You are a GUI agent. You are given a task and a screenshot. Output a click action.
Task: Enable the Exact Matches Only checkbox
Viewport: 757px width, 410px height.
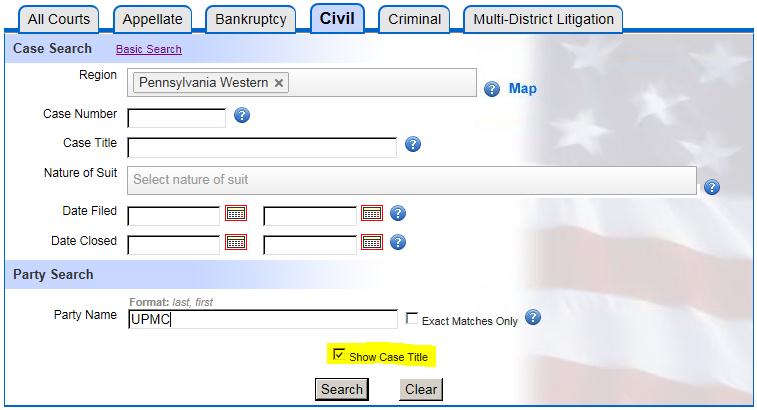click(x=412, y=319)
